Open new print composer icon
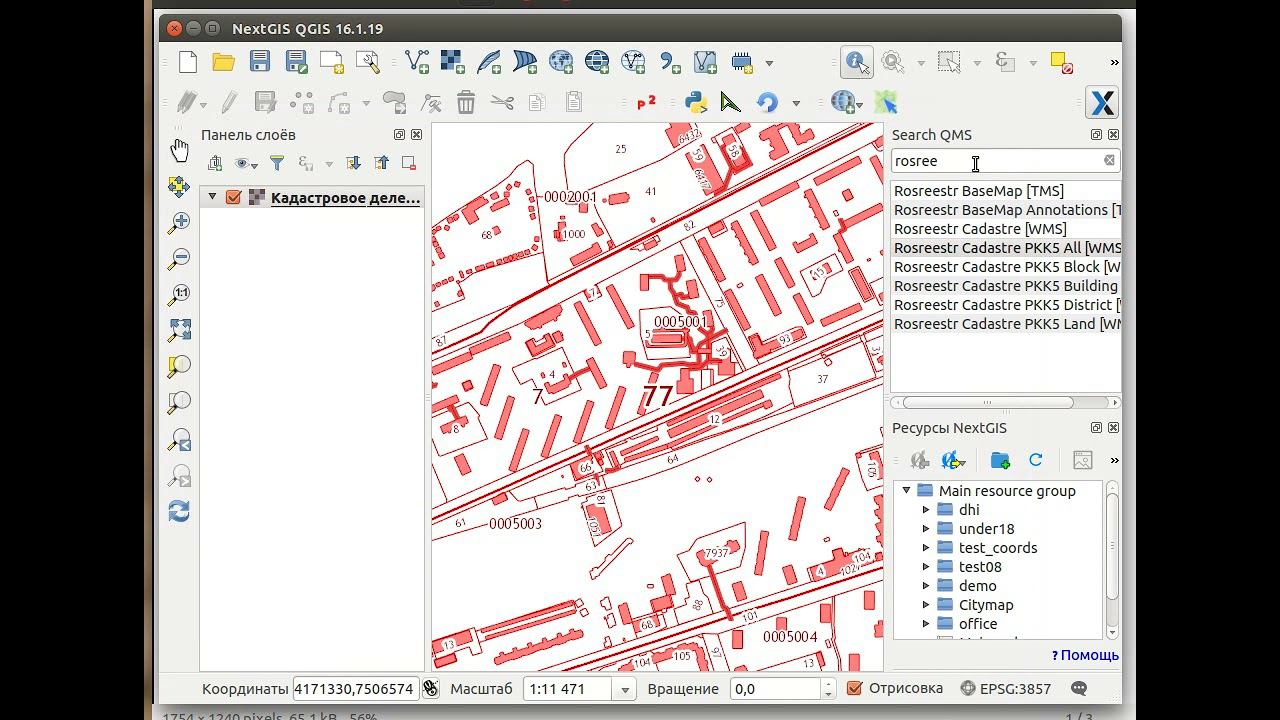The width and height of the screenshot is (1280, 720). pyautogui.click(x=332, y=62)
